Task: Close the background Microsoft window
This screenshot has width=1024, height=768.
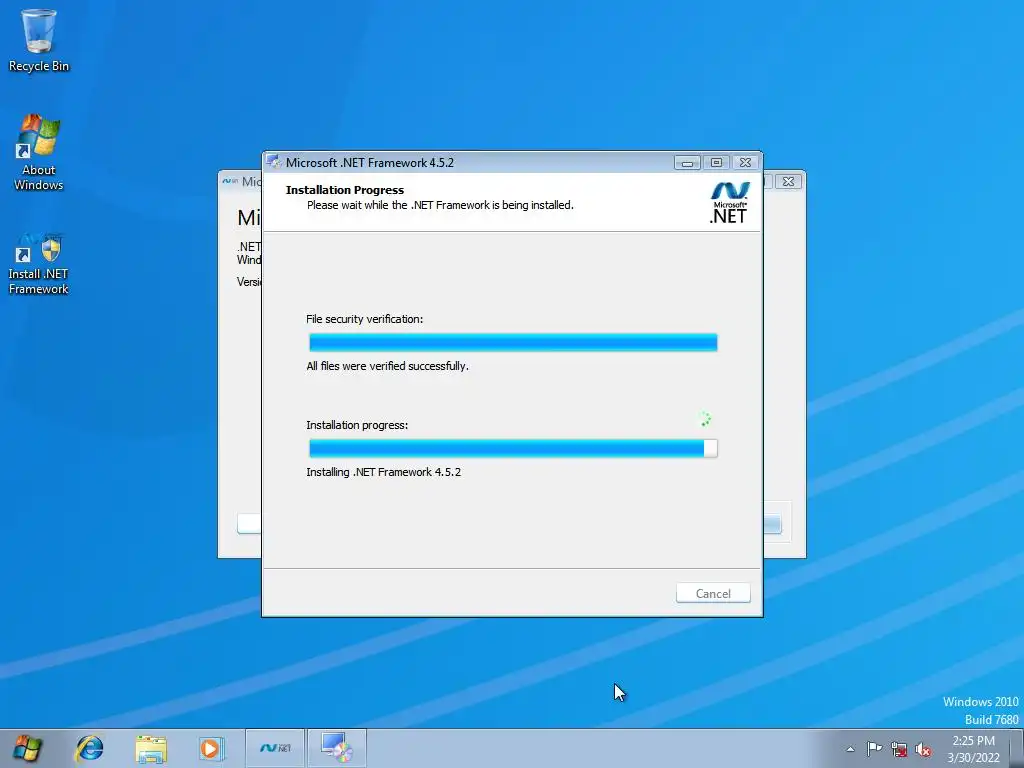Action: pos(788,182)
